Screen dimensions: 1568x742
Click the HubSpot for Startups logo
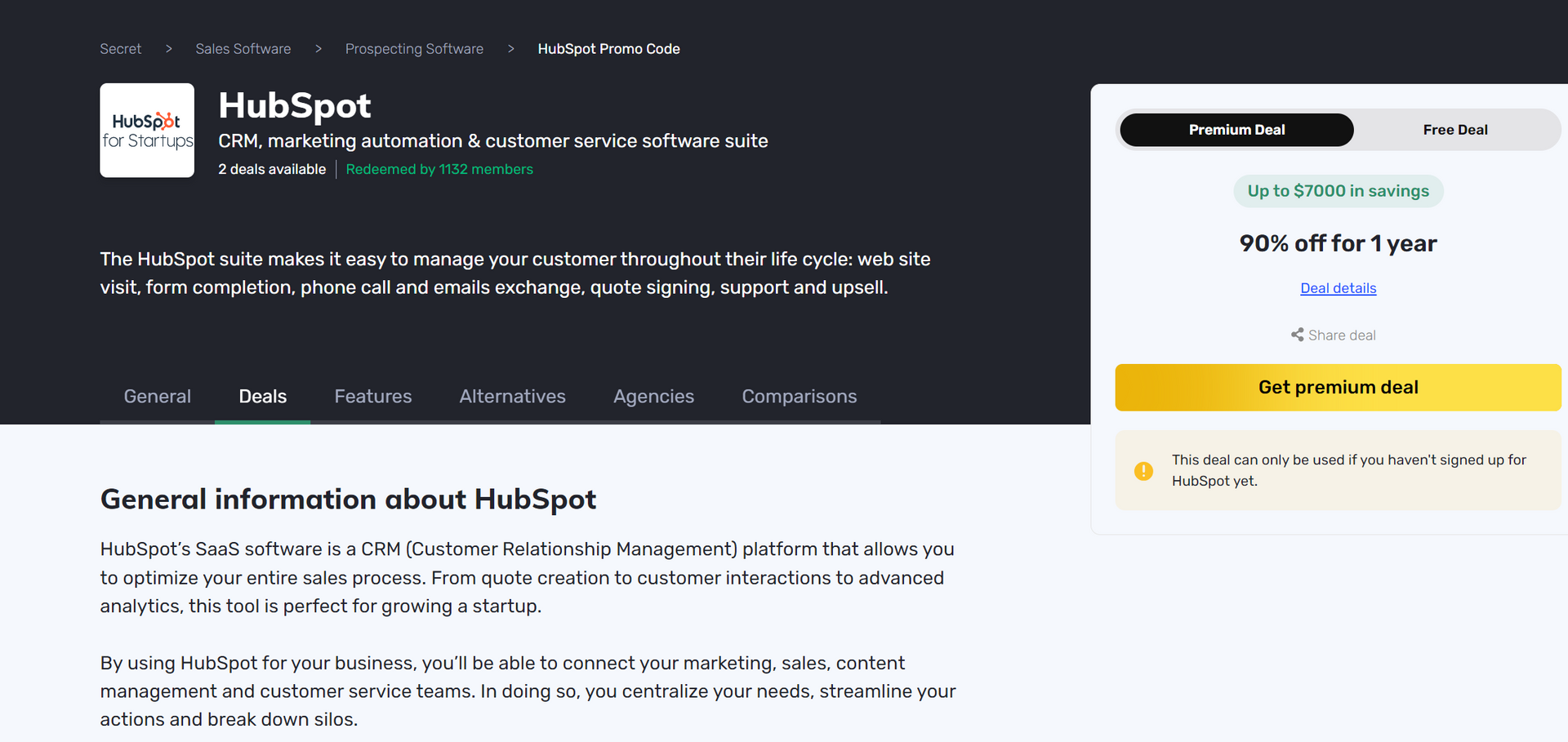[x=147, y=131]
